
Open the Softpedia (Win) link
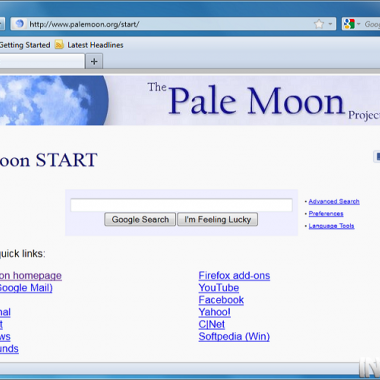tap(234, 336)
